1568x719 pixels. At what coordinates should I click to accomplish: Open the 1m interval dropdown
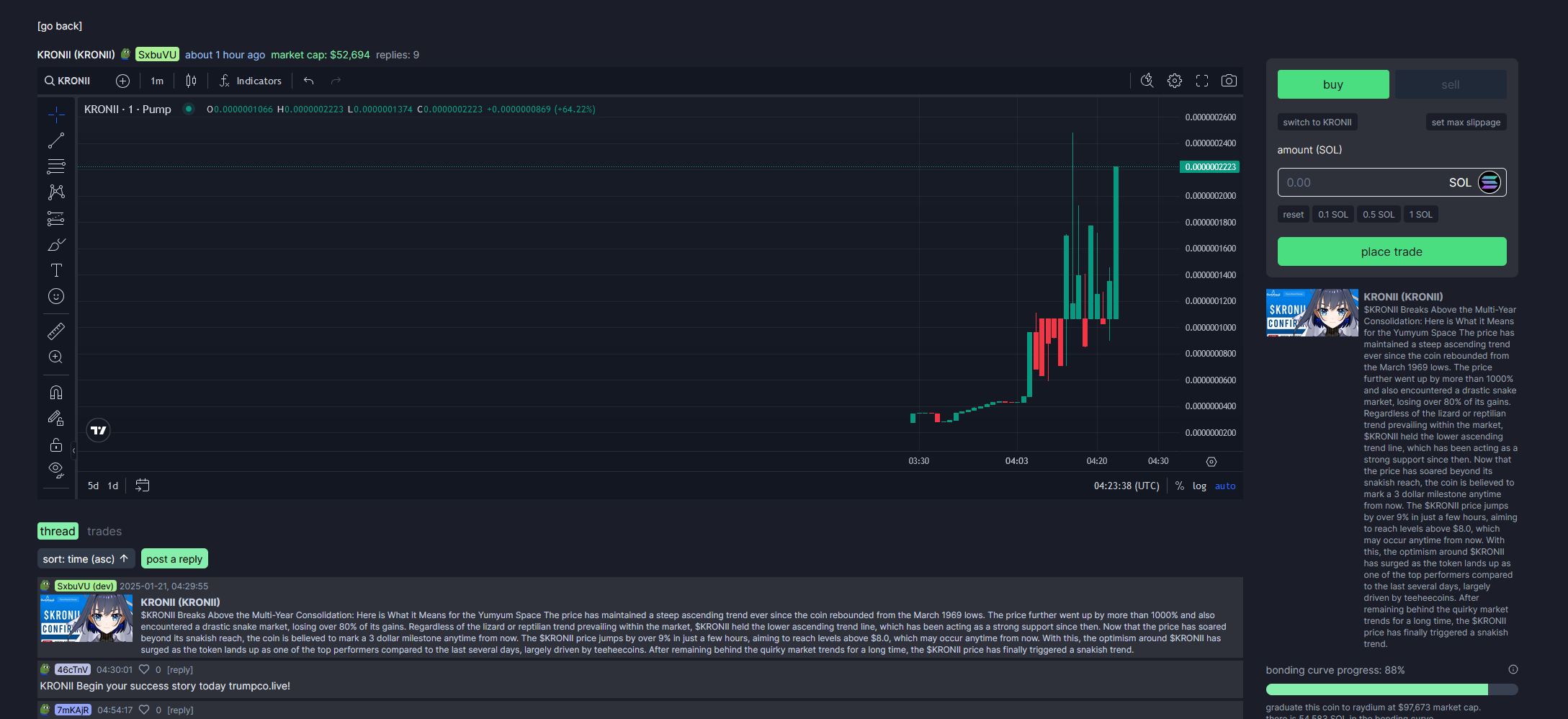pos(157,81)
